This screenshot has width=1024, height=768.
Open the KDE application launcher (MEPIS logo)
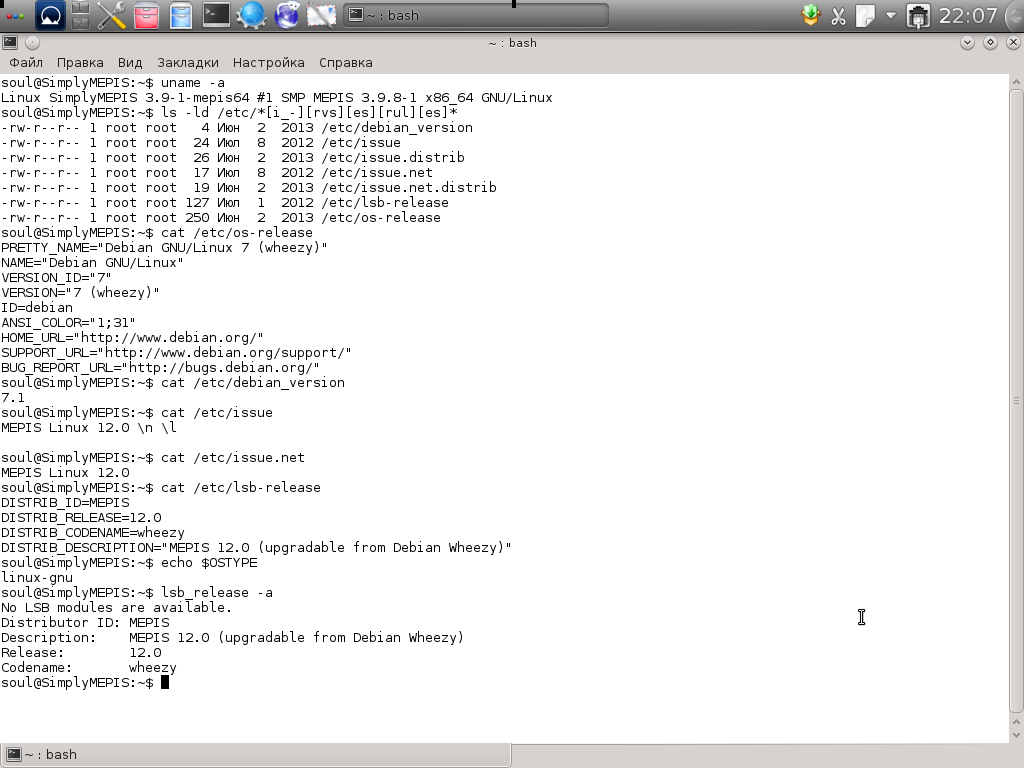point(49,15)
